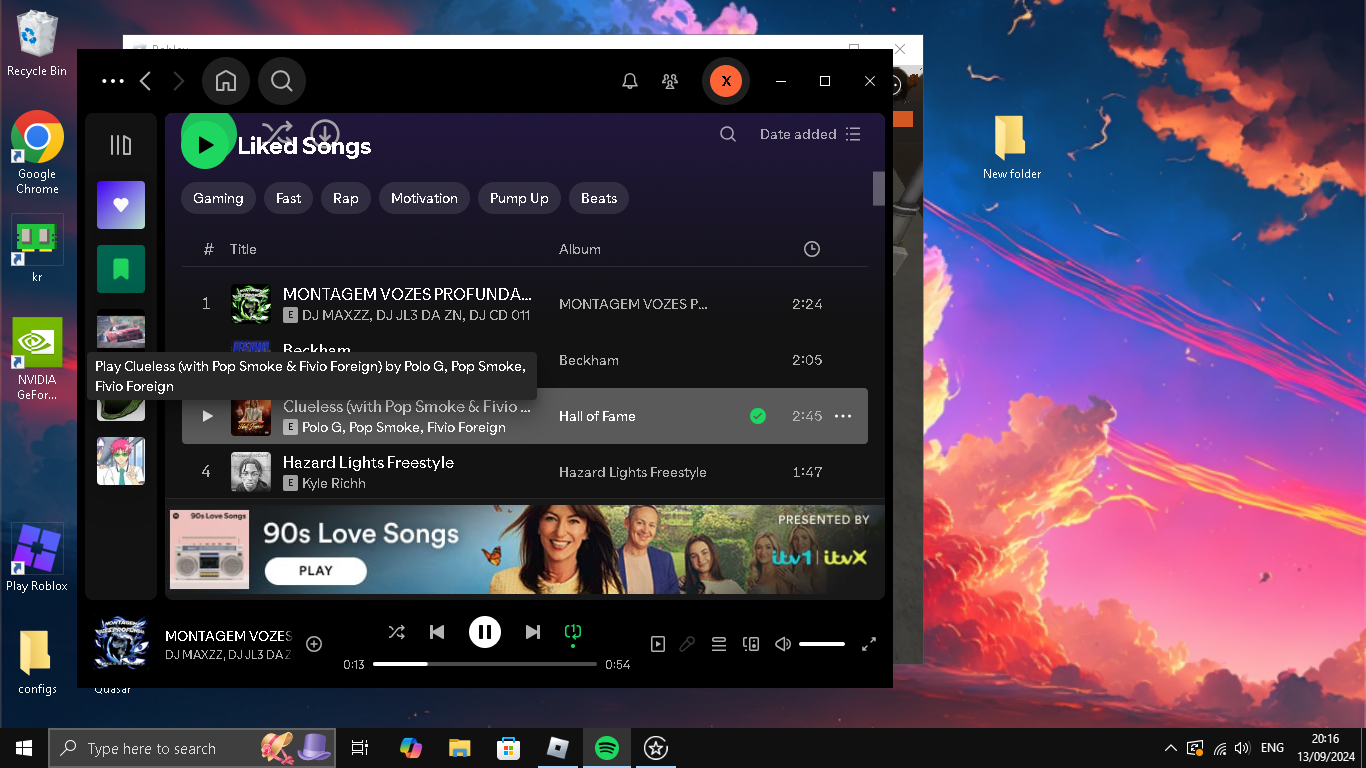The width and height of the screenshot is (1366, 768).
Task: Open Recycle Bin on the desktop
Action: (x=37, y=44)
